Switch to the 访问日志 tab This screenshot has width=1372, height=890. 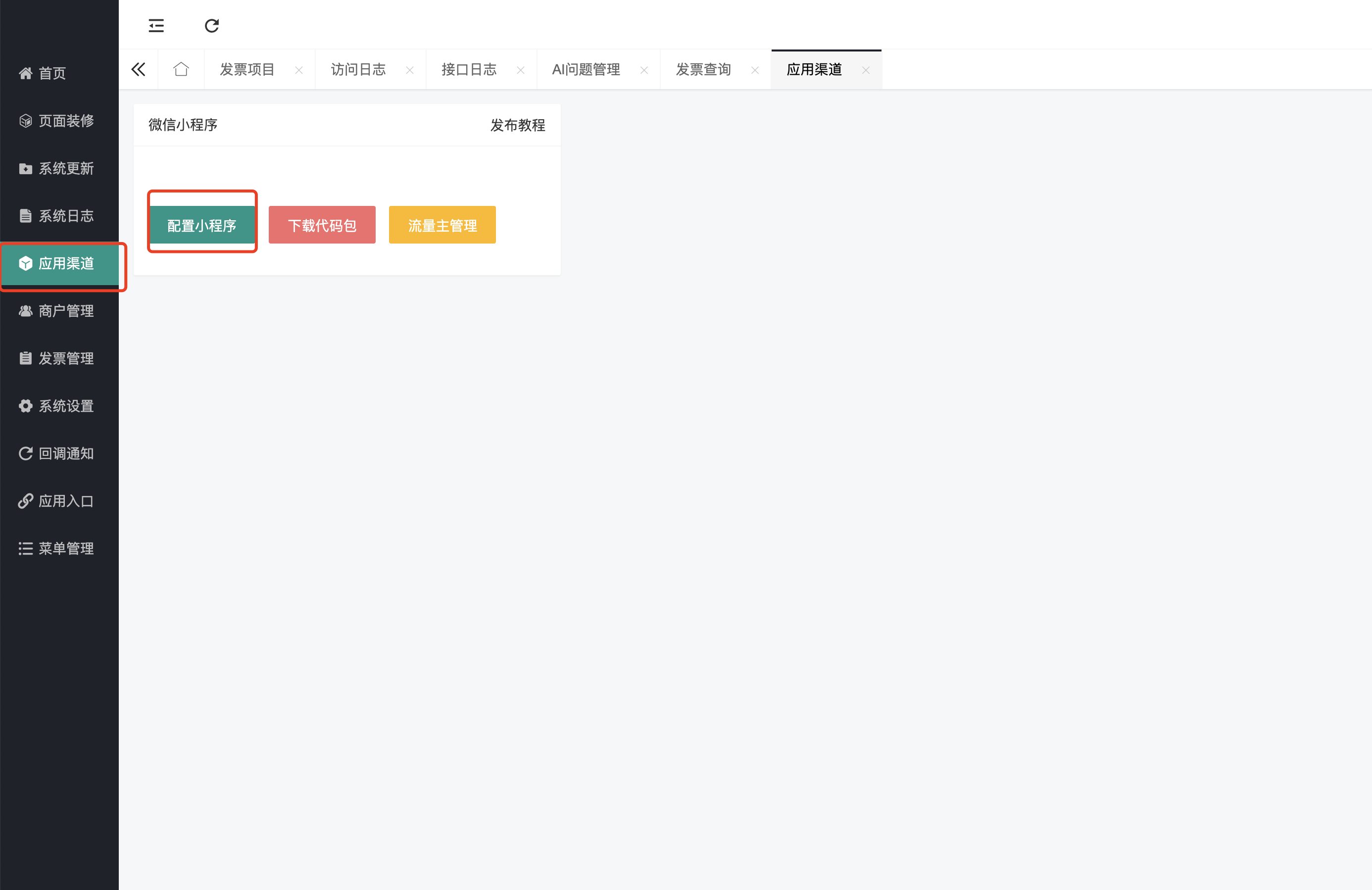[358, 70]
